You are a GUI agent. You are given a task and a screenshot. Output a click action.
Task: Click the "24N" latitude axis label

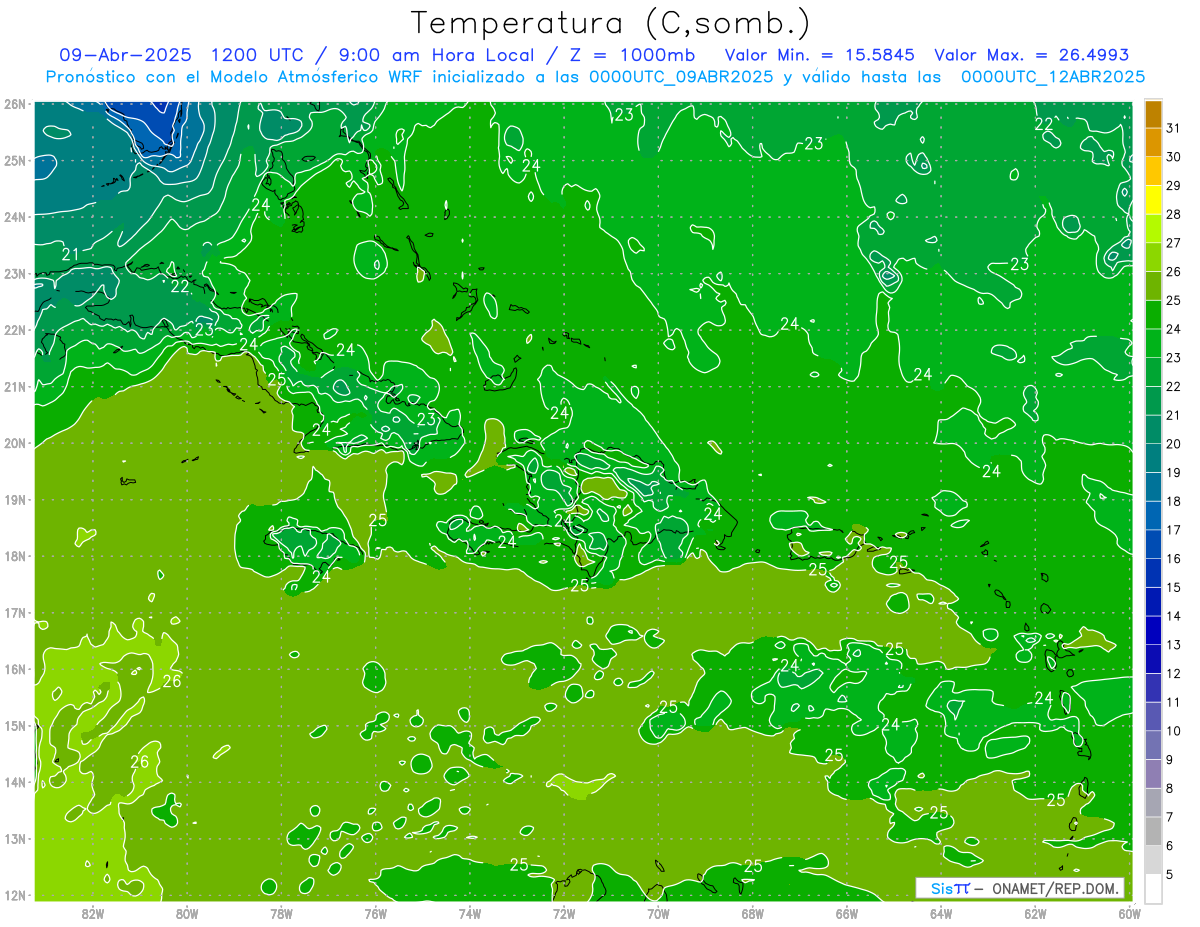point(14,217)
